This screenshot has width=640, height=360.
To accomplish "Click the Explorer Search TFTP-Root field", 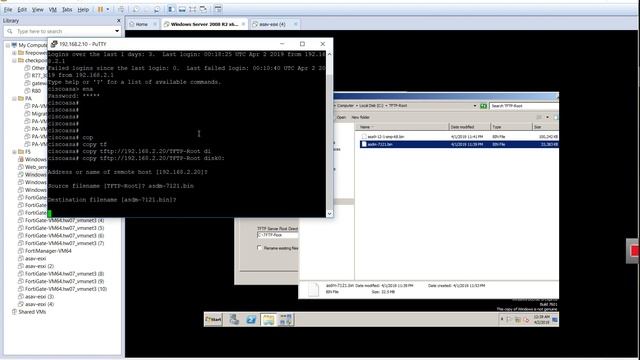I will tap(523, 106).
